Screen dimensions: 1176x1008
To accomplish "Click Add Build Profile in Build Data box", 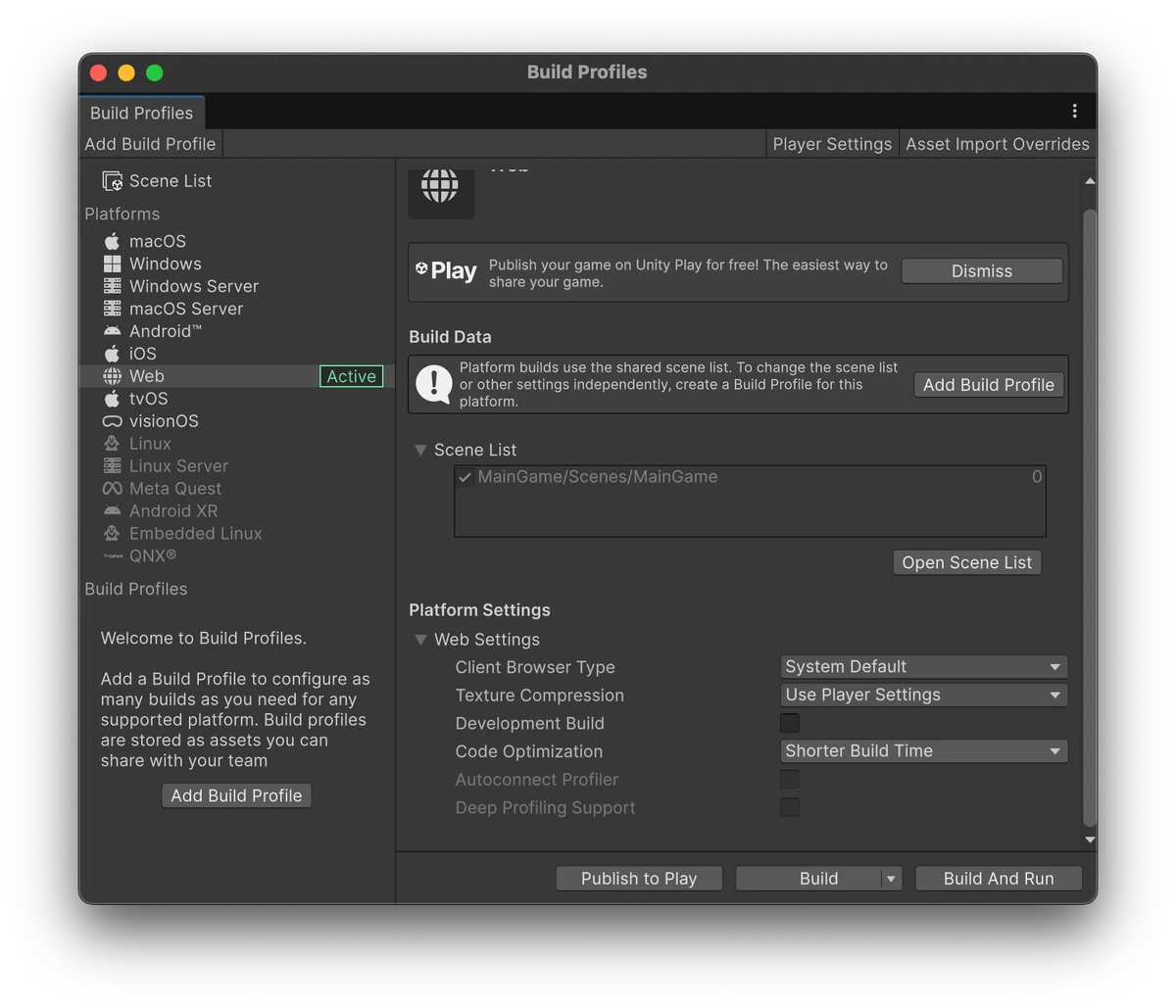I will point(989,385).
